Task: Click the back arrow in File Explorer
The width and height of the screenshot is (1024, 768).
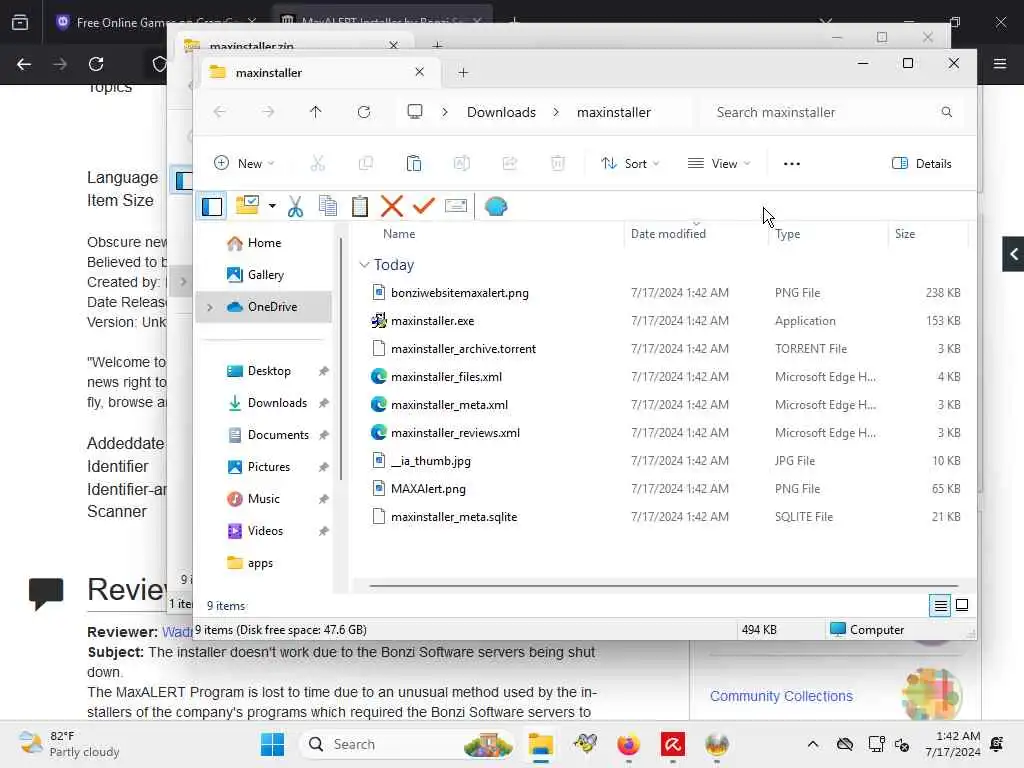Action: point(220,112)
